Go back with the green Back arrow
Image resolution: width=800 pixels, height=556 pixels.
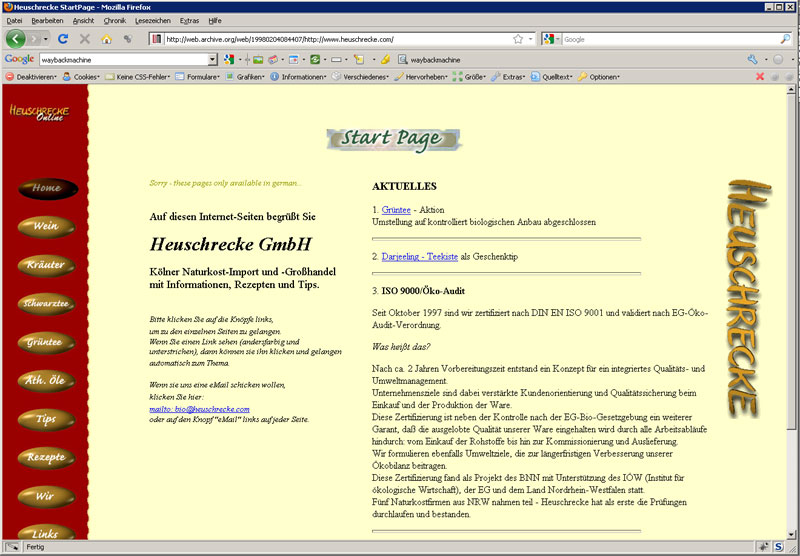pos(15,39)
